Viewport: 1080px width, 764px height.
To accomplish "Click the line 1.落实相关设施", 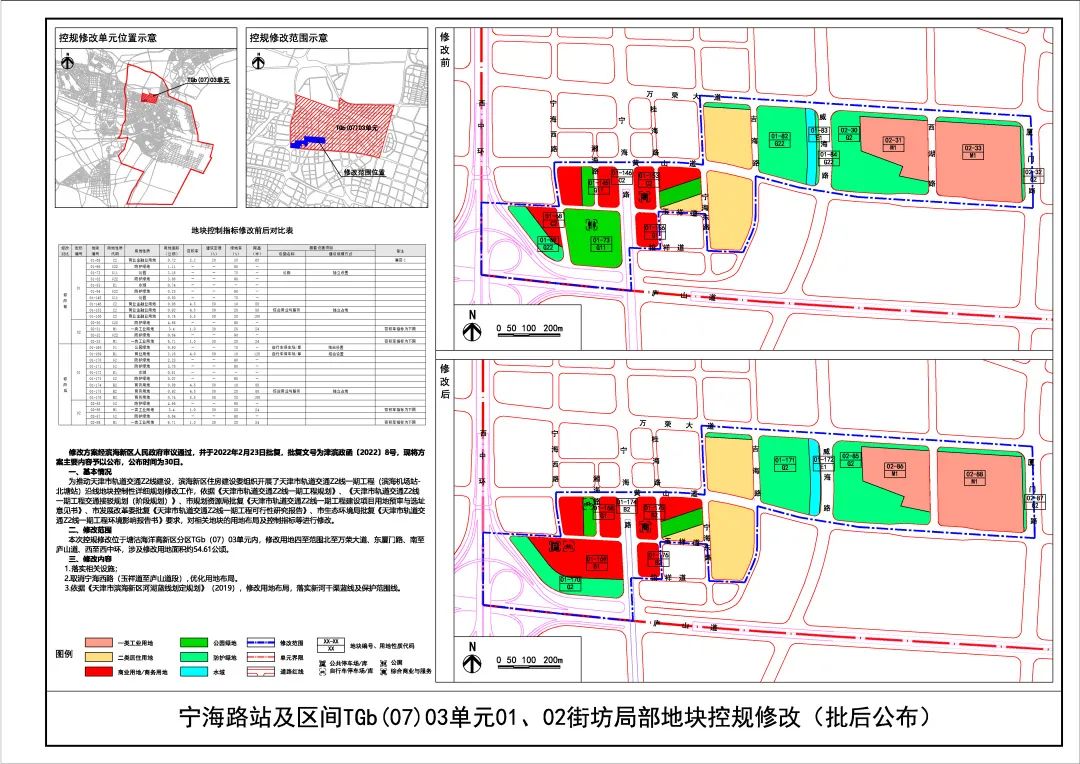I will coord(91,569).
